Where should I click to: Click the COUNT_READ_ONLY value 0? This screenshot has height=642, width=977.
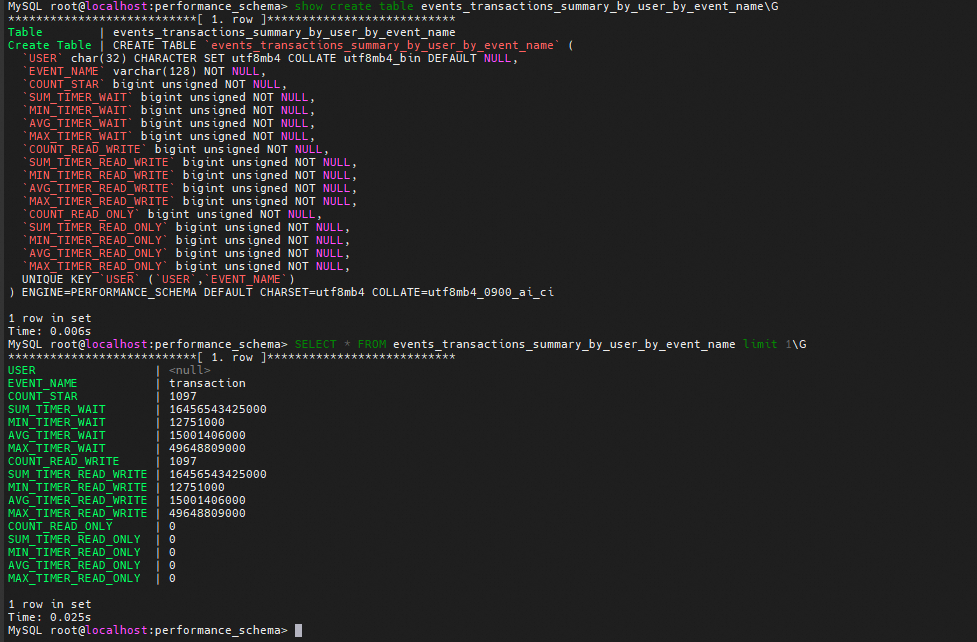pos(173,527)
